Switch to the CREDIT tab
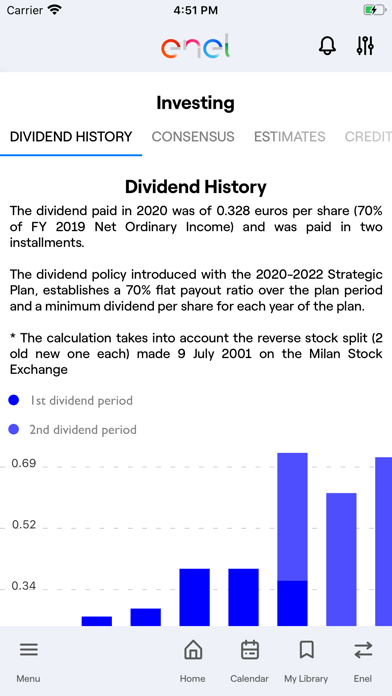392x696 pixels. pos(368,137)
